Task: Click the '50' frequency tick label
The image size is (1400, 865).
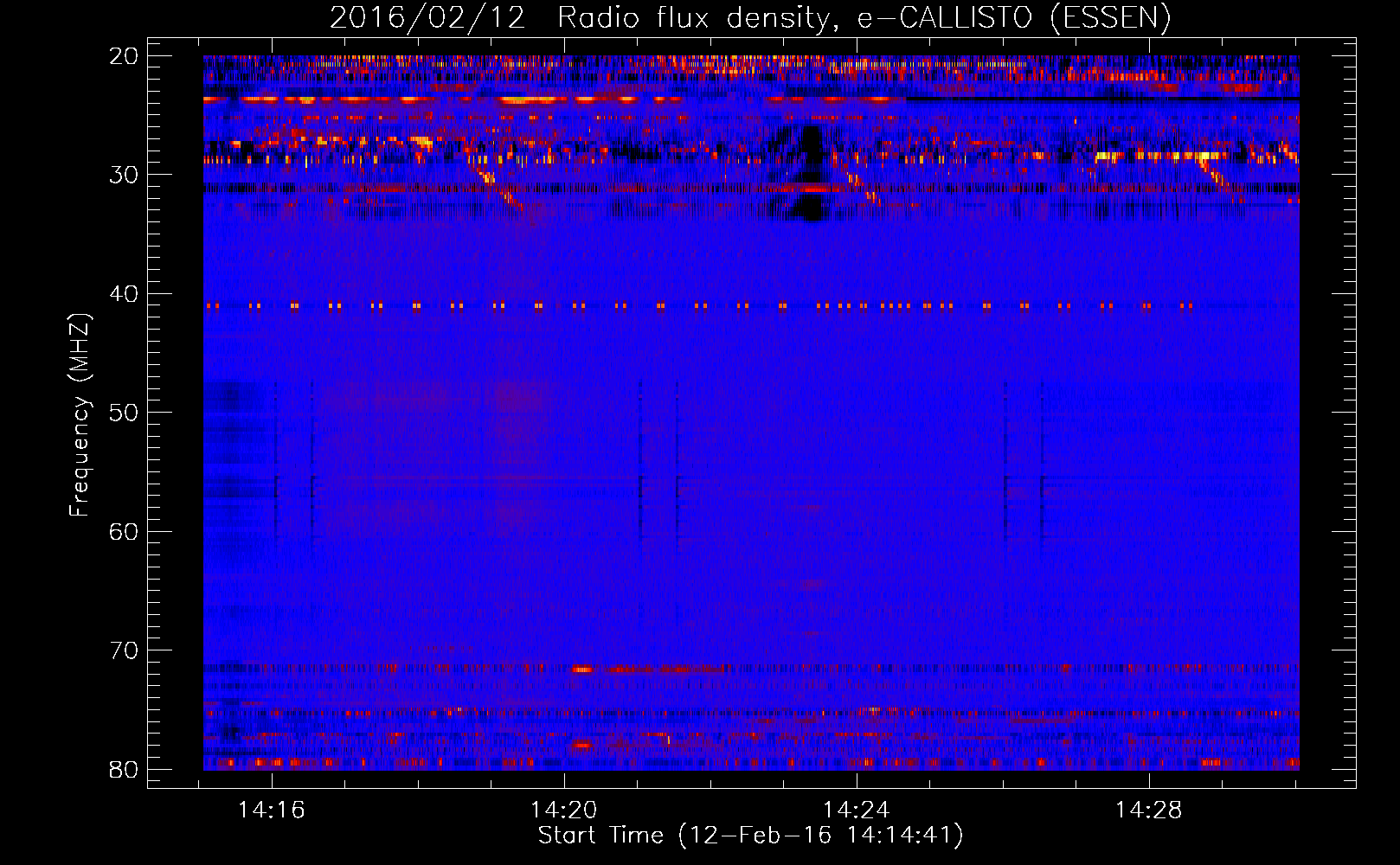Action: point(124,413)
